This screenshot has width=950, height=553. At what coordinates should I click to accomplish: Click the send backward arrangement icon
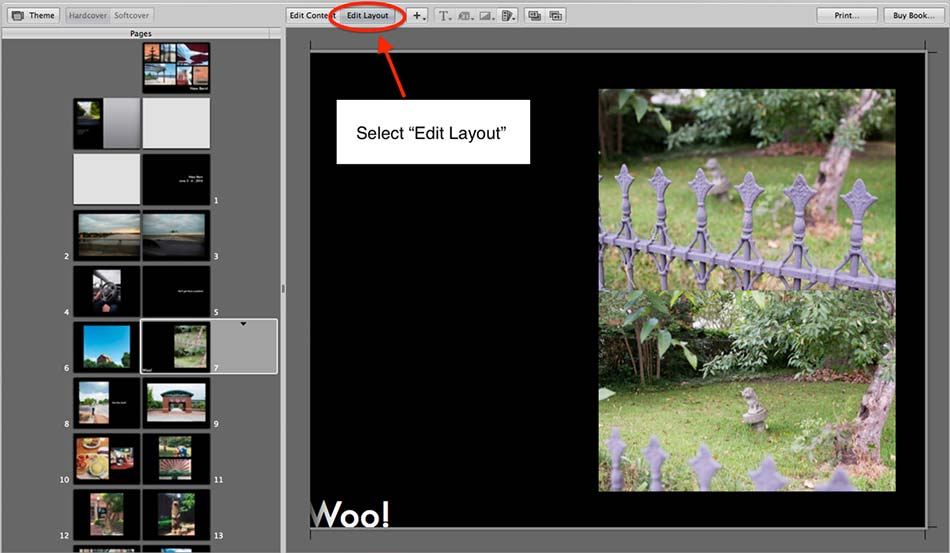click(x=556, y=16)
